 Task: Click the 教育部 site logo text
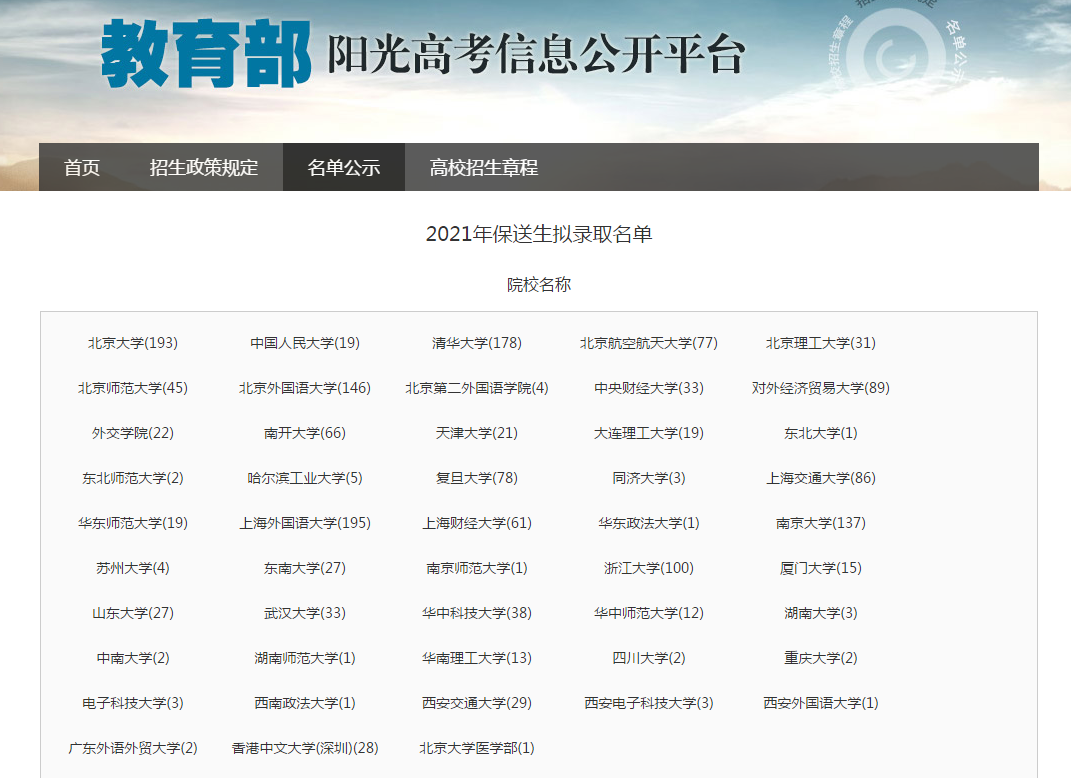206,54
